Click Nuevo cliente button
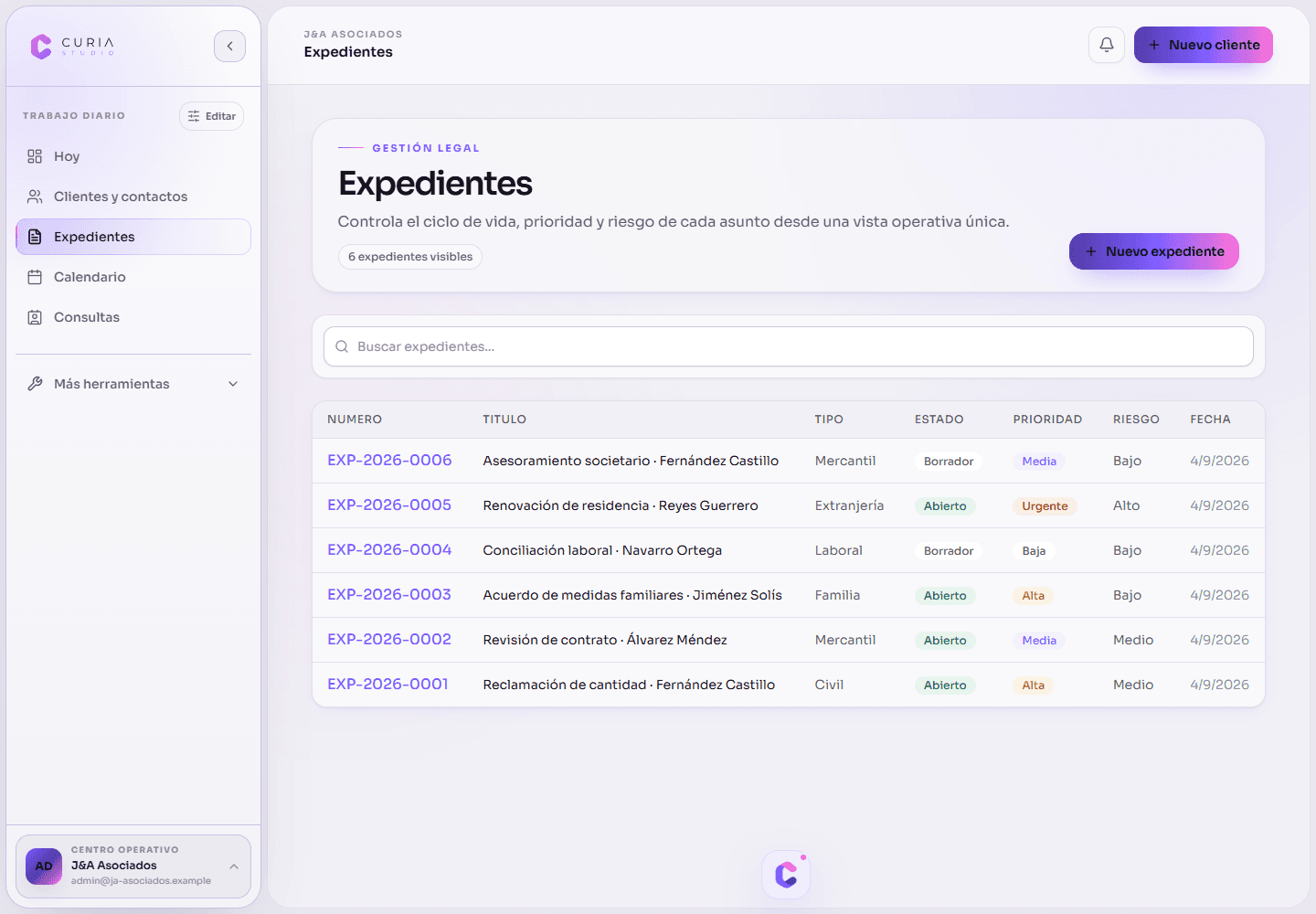This screenshot has width=1316, height=914. tap(1204, 45)
